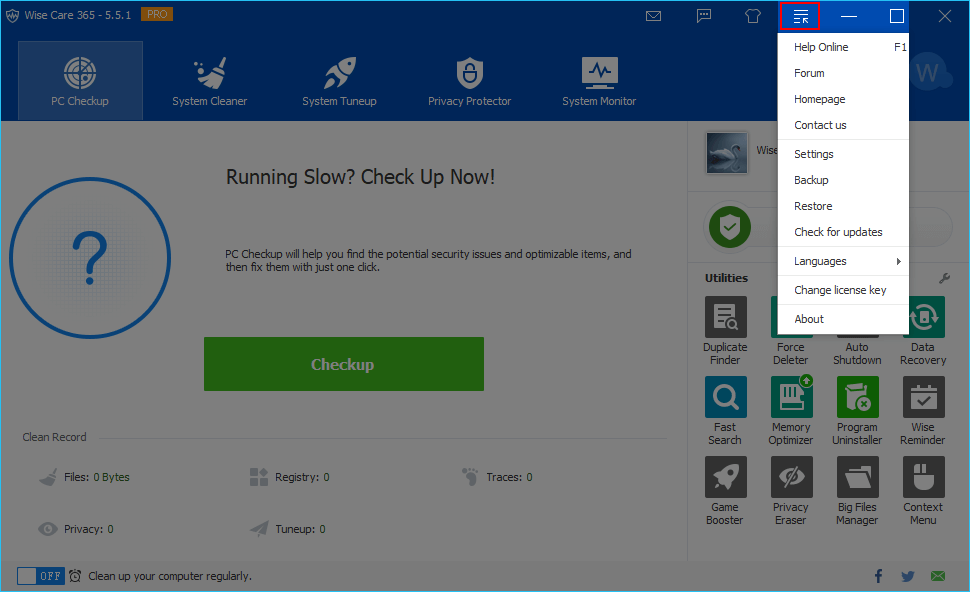This screenshot has height=592, width=970.
Task: Toggle the scheduled cleanup OFF switch
Action: point(40,576)
